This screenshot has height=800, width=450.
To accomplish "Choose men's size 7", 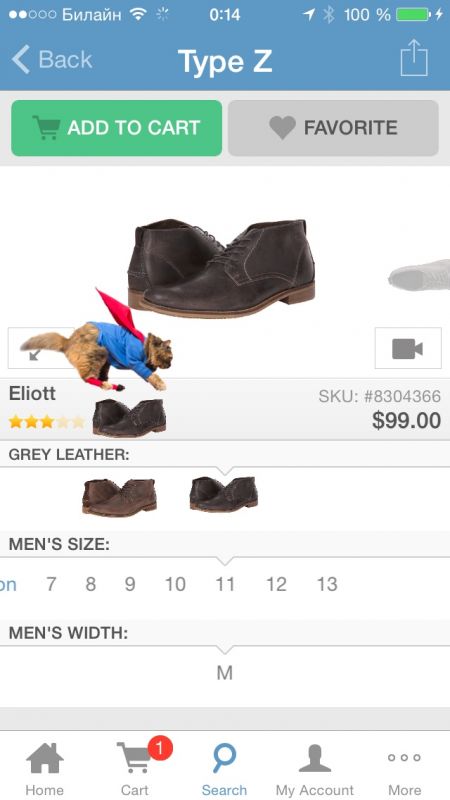I will point(51,584).
